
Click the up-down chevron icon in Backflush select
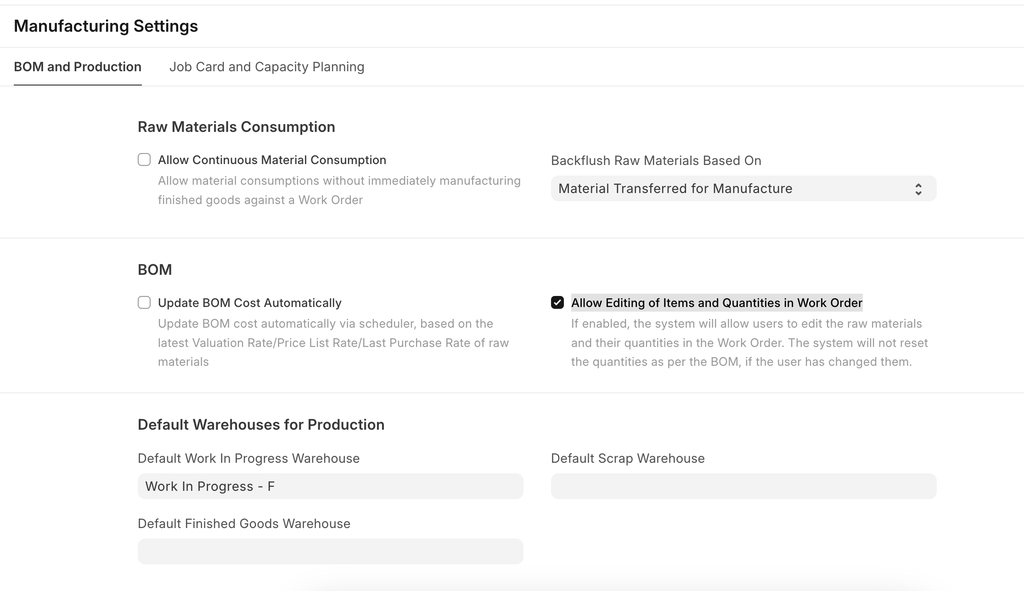coord(918,189)
